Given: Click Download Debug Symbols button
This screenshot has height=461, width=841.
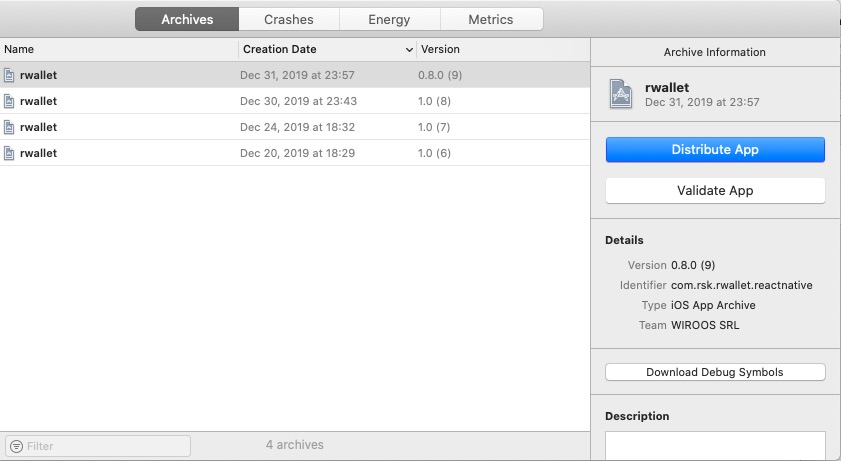Looking at the screenshot, I should pyautogui.click(x=715, y=372).
